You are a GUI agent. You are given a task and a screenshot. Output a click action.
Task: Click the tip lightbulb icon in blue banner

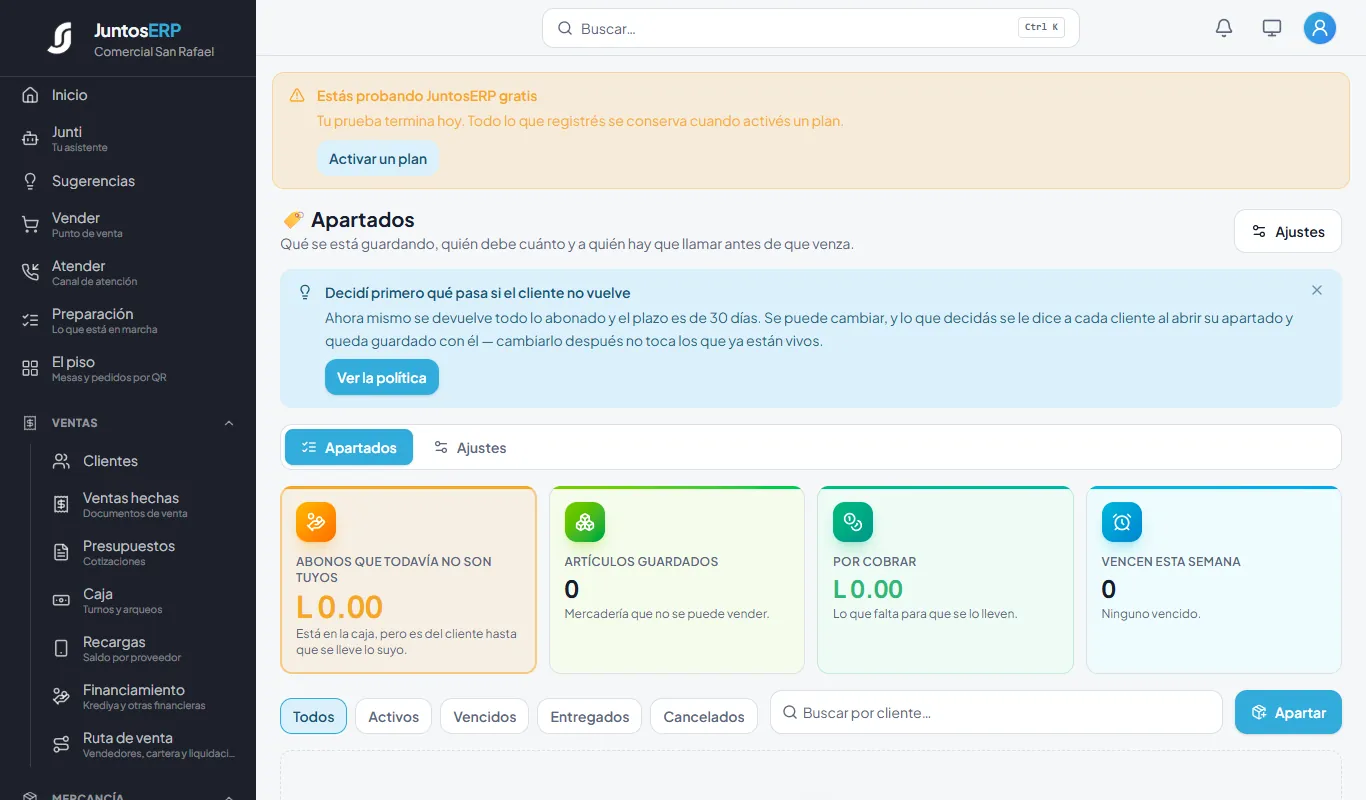305,292
